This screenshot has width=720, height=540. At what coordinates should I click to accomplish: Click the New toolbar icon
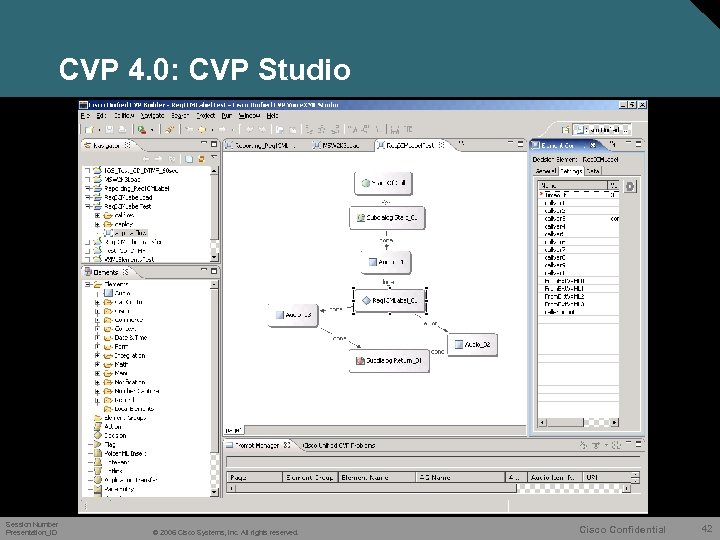89,130
